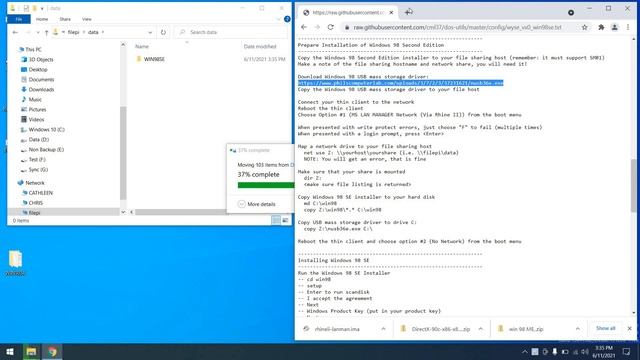Click the File Explorer back arrow
The image size is (640, 360).
(15, 32)
